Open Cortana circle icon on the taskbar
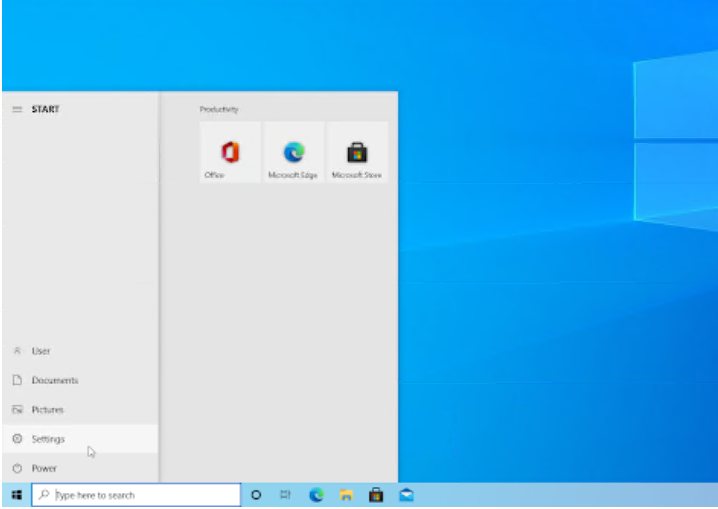 pos(256,495)
